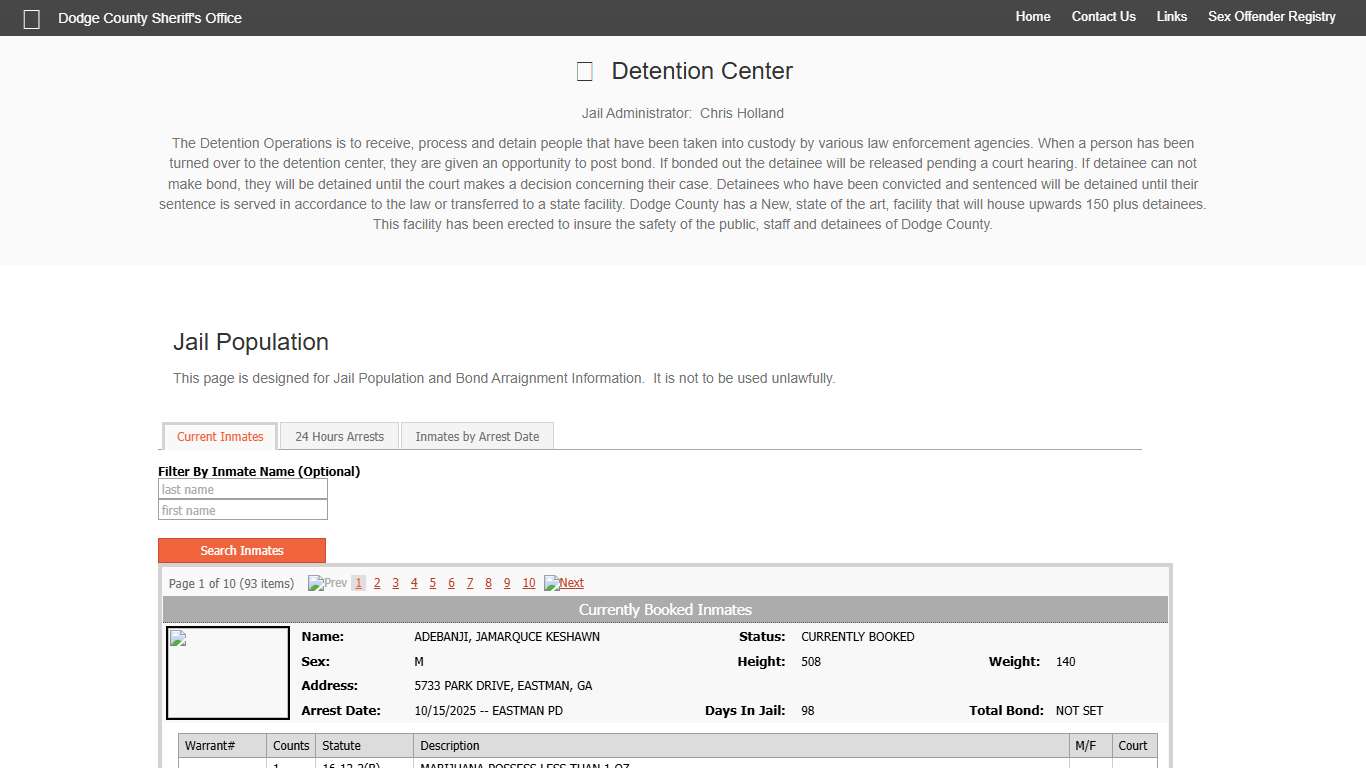
Task: Jump to page 10 of inmate listings
Action: click(528, 582)
